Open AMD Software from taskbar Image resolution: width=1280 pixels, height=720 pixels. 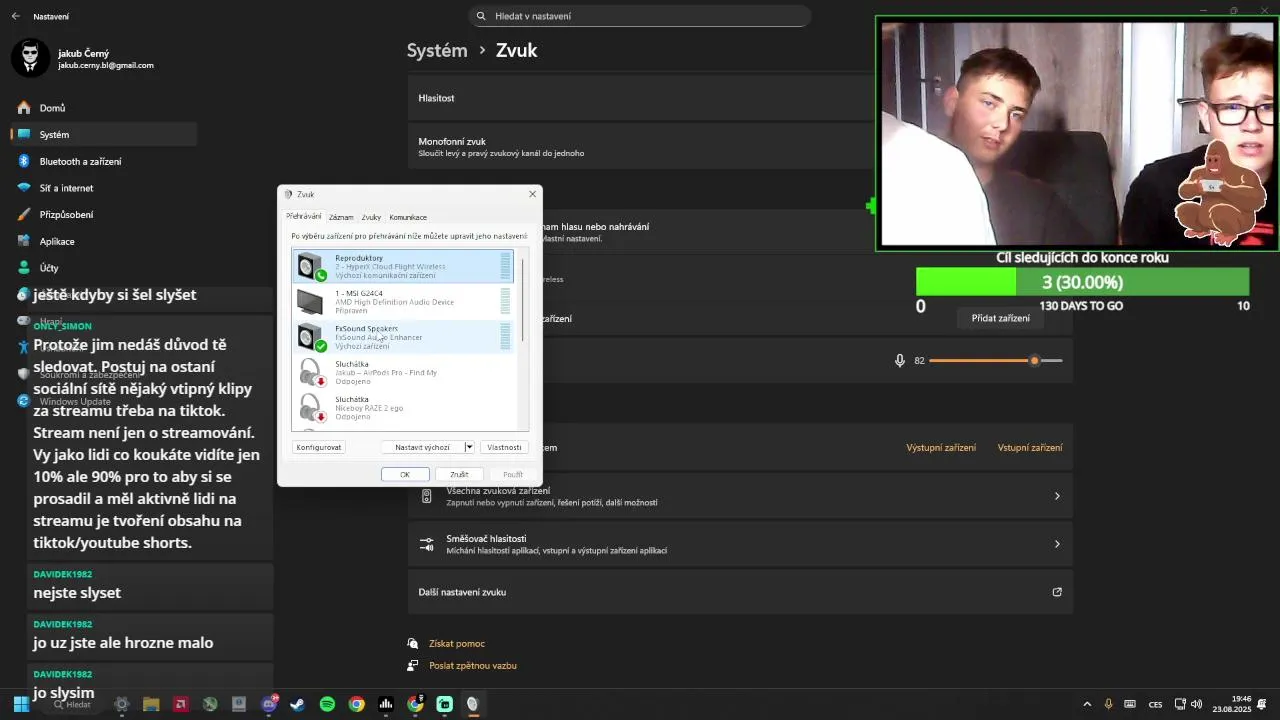click(180, 704)
